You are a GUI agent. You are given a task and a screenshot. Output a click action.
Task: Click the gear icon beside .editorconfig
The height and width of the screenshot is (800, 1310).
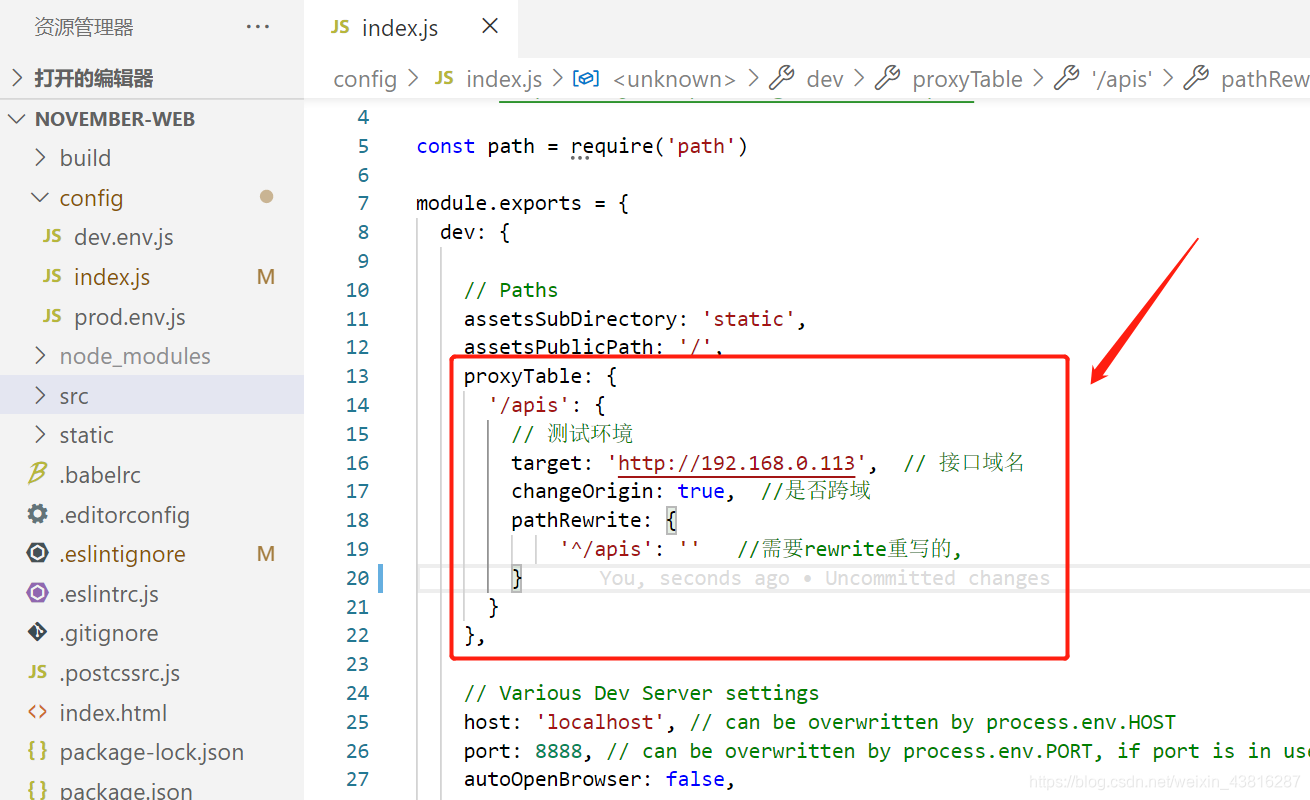pyautogui.click(x=38, y=514)
